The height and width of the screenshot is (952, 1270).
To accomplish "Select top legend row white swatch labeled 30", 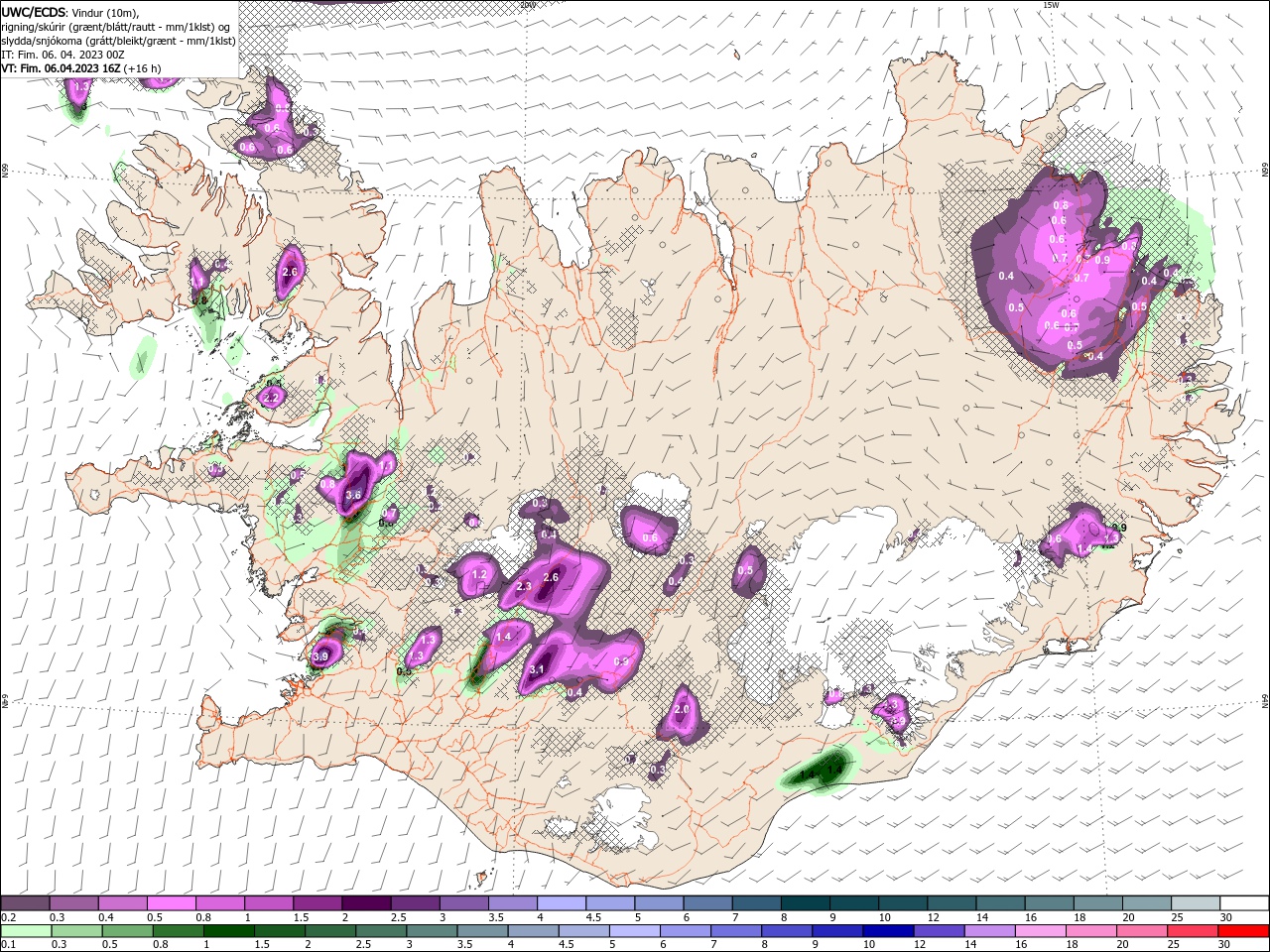I will click(x=1244, y=903).
